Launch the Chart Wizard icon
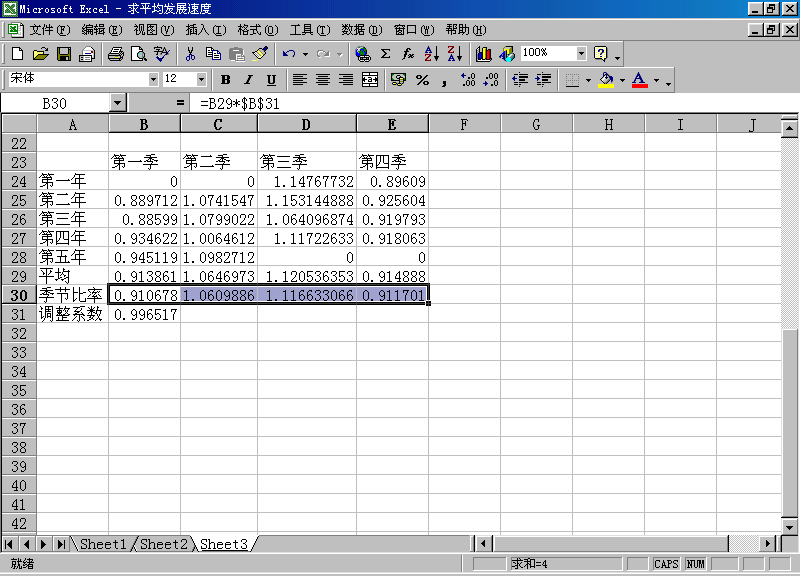Screen dimensions: 800x576 [484, 54]
